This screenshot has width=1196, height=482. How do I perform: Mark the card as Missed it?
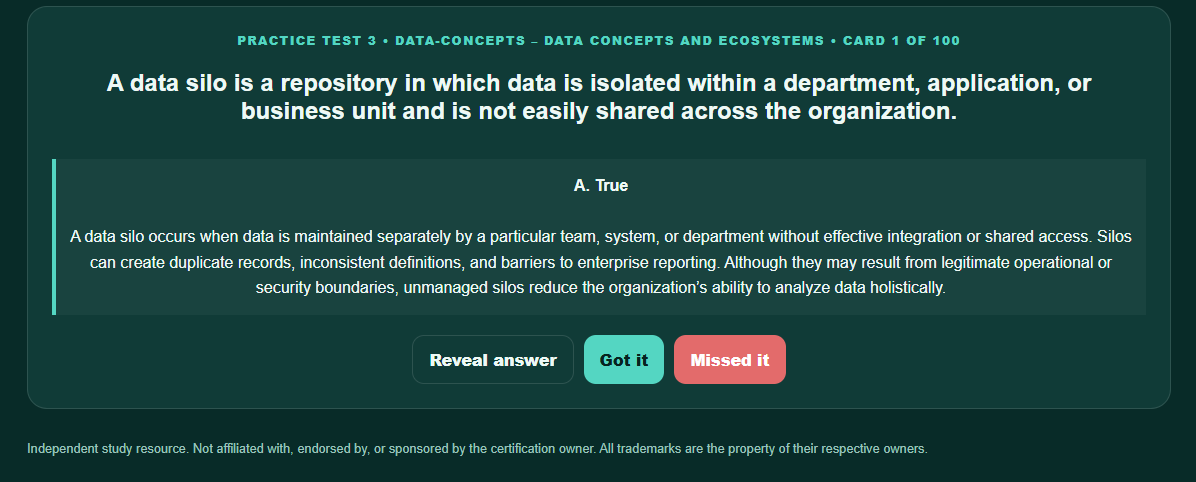(730, 359)
